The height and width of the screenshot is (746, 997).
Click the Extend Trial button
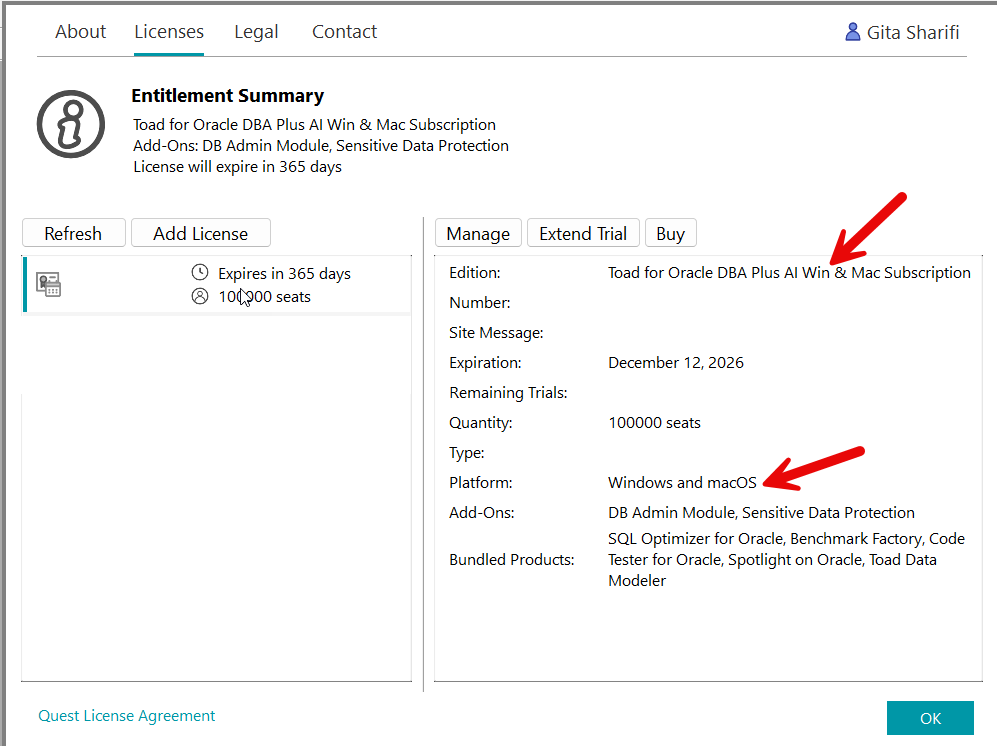[x=583, y=233]
